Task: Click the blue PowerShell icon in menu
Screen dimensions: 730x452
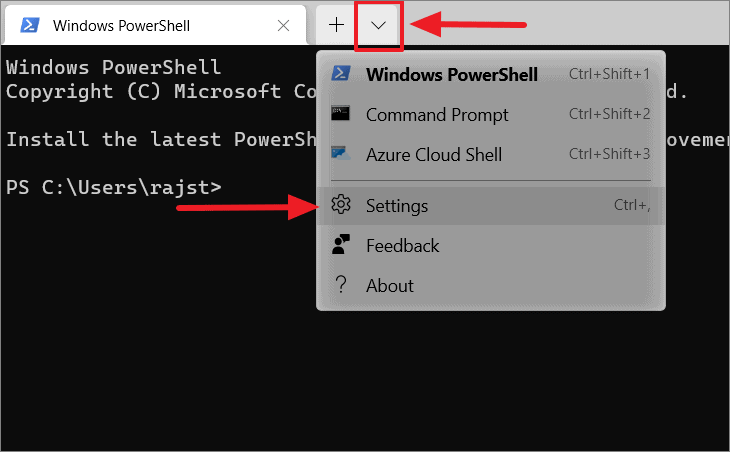Action: coord(341,74)
